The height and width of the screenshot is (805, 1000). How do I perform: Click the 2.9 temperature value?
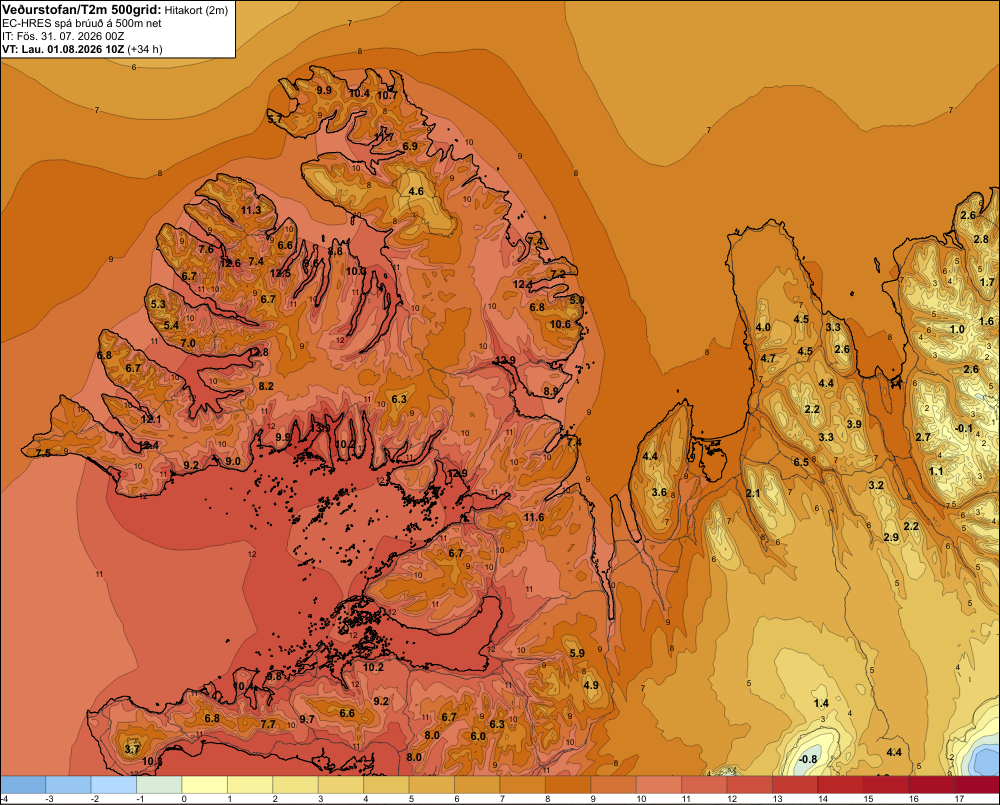[891, 537]
